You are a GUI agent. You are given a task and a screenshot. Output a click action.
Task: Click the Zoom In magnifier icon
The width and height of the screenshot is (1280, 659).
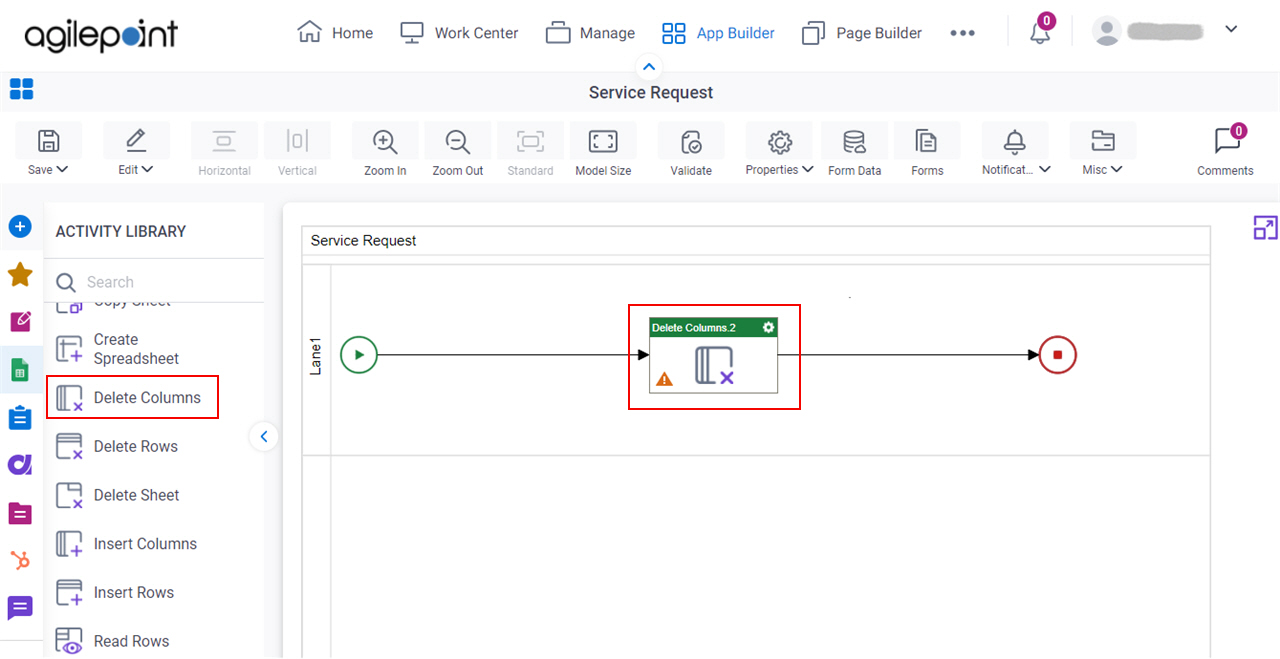coord(385,141)
